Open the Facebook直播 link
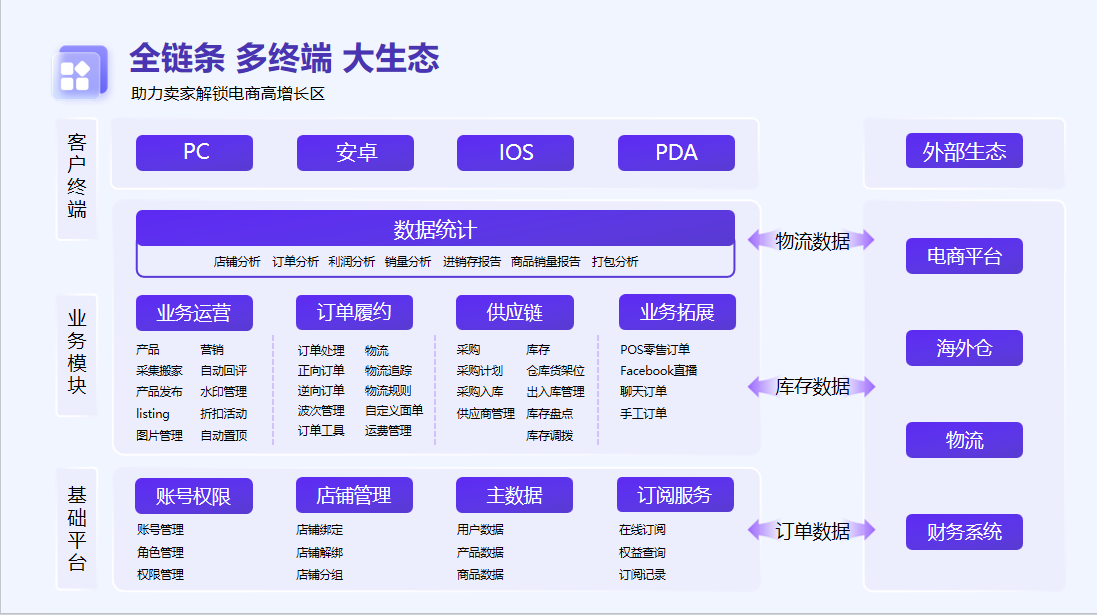The height and width of the screenshot is (615, 1097). click(x=658, y=371)
